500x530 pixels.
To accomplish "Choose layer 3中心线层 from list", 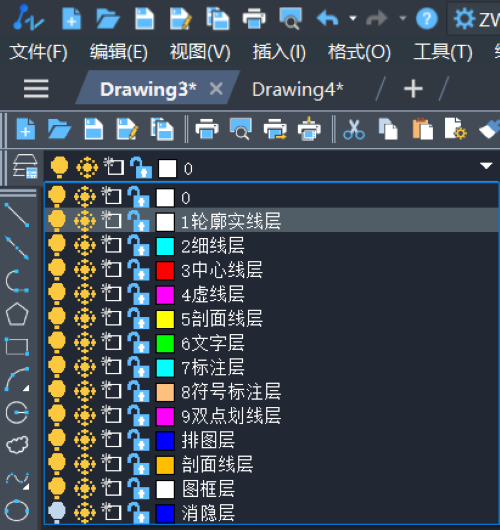I will pos(272,270).
